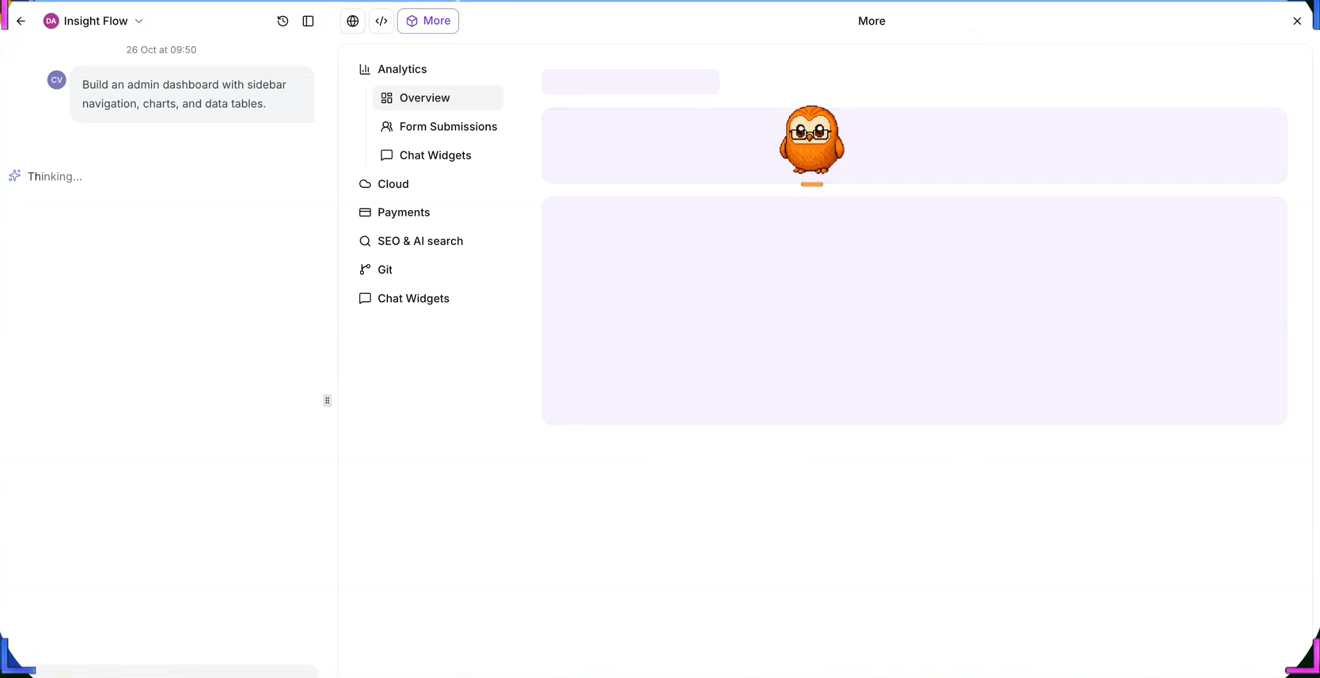
Task: Click the panel resize handle
Action: pos(327,400)
